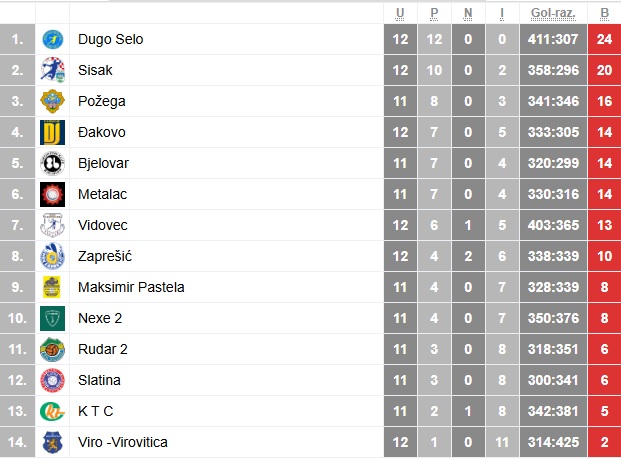Click the B points column header
Screen dimensions: 621x459
pyautogui.click(x=604, y=13)
